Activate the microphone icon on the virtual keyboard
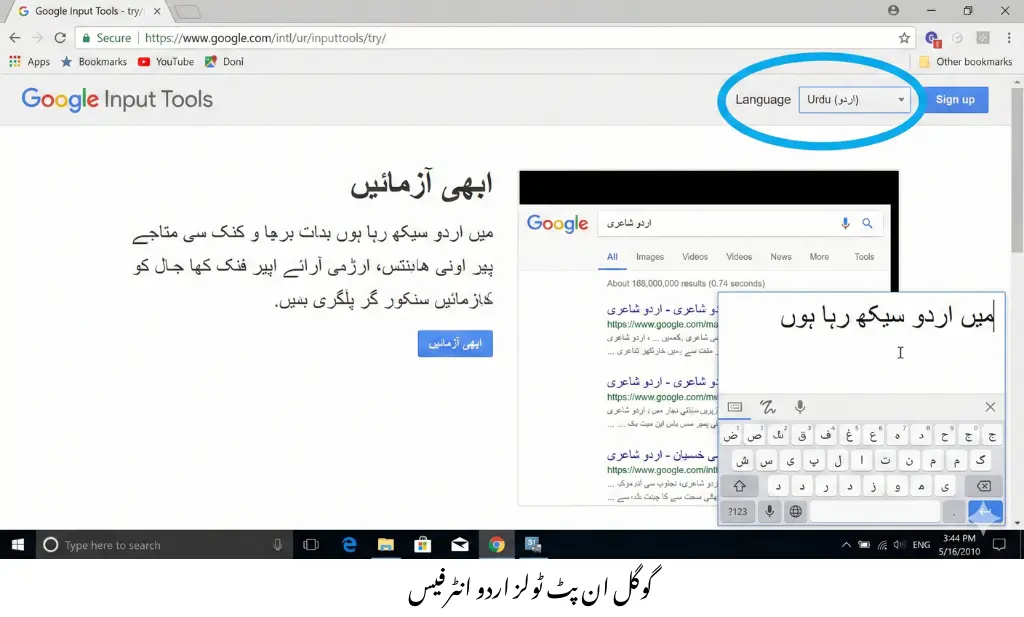 [x=800, y=406]
